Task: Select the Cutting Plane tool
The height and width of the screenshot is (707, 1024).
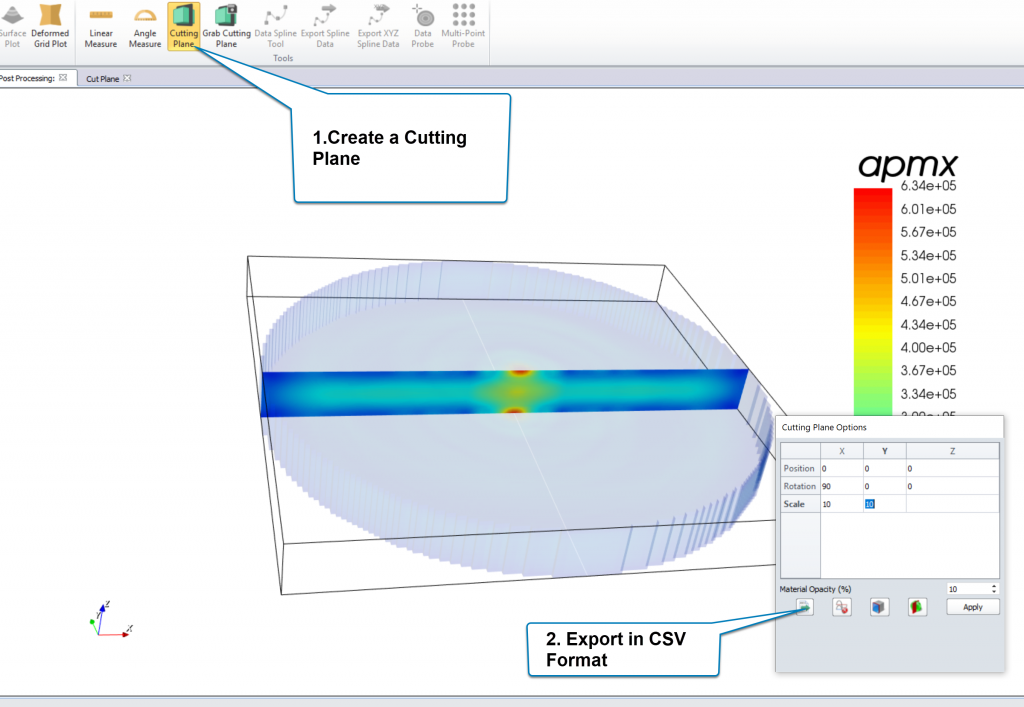Action: coord(184,25)
